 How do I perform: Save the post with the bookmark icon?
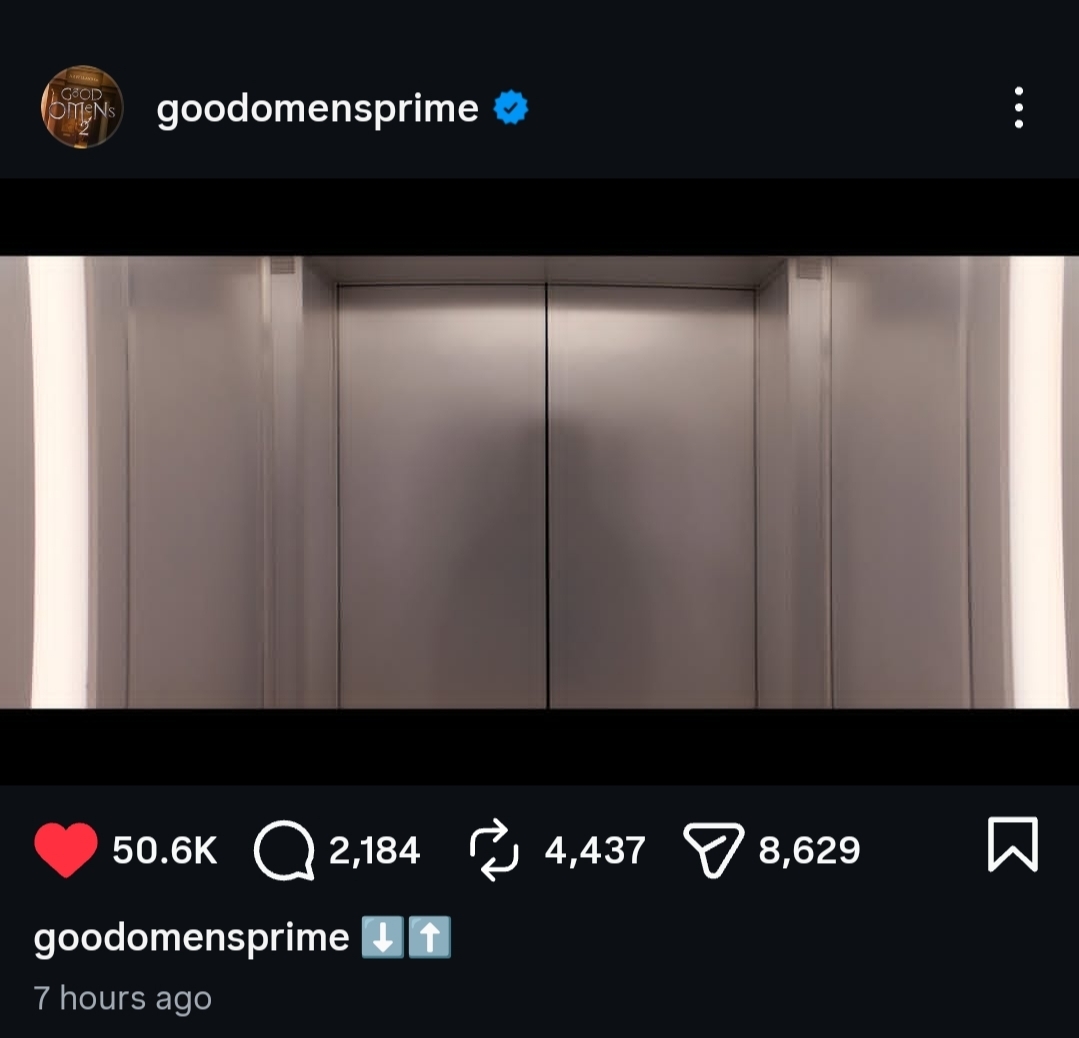pos(1013,845)
